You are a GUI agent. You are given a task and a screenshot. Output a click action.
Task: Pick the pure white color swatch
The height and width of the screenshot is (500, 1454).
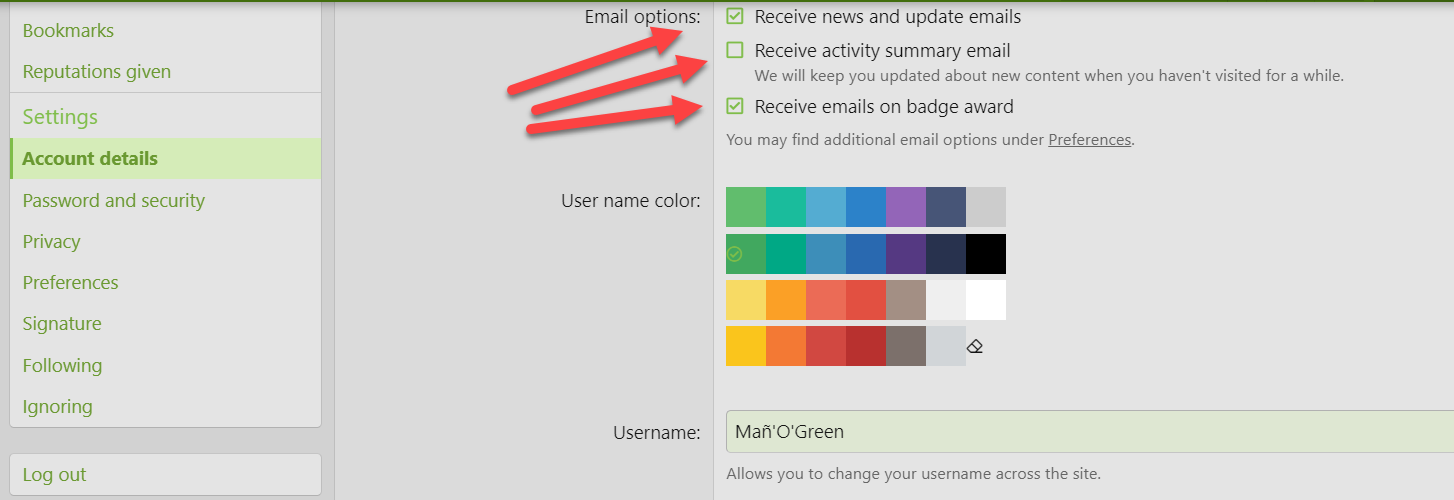[985, 300]
